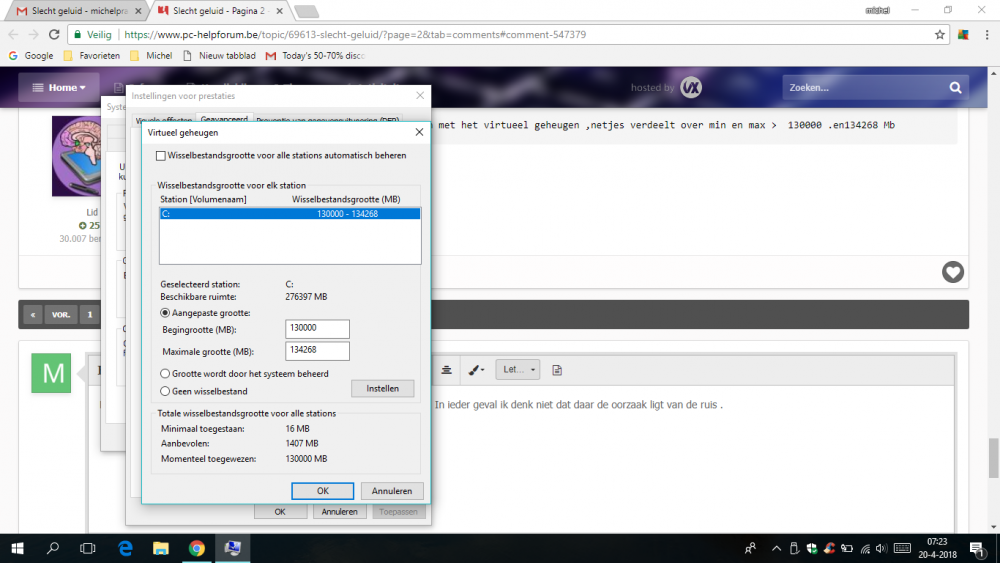Screen dimensions: 1000x563
Task: Click the brain avatar thumbnail
Action: point(76,156)
